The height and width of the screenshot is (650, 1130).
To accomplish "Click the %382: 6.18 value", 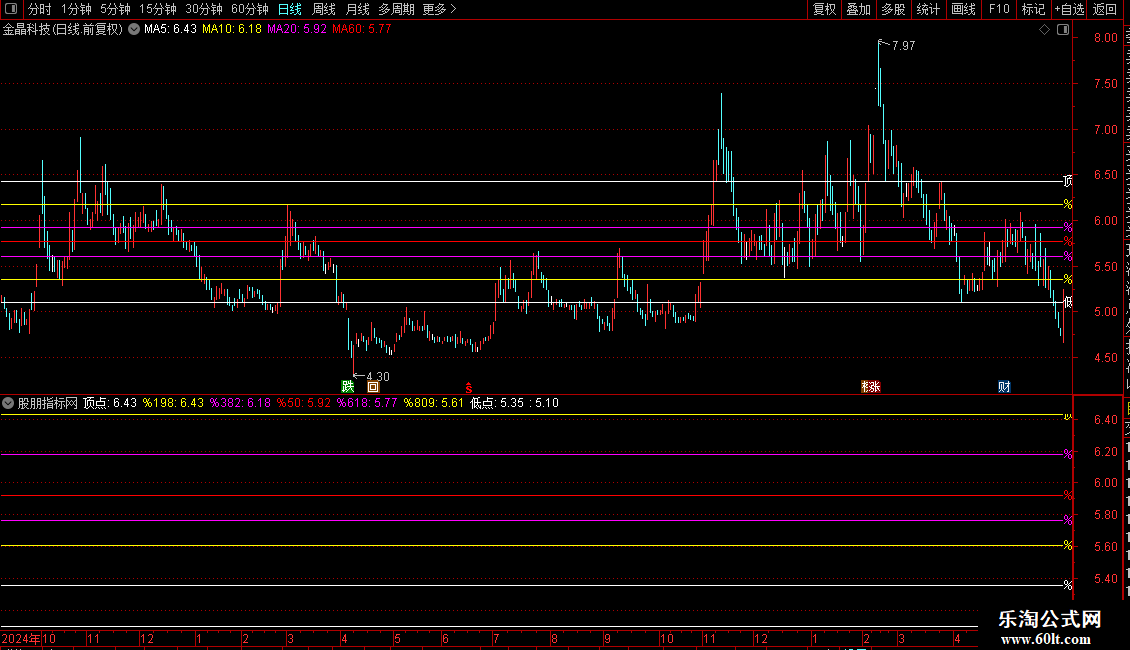I will 241,403.
